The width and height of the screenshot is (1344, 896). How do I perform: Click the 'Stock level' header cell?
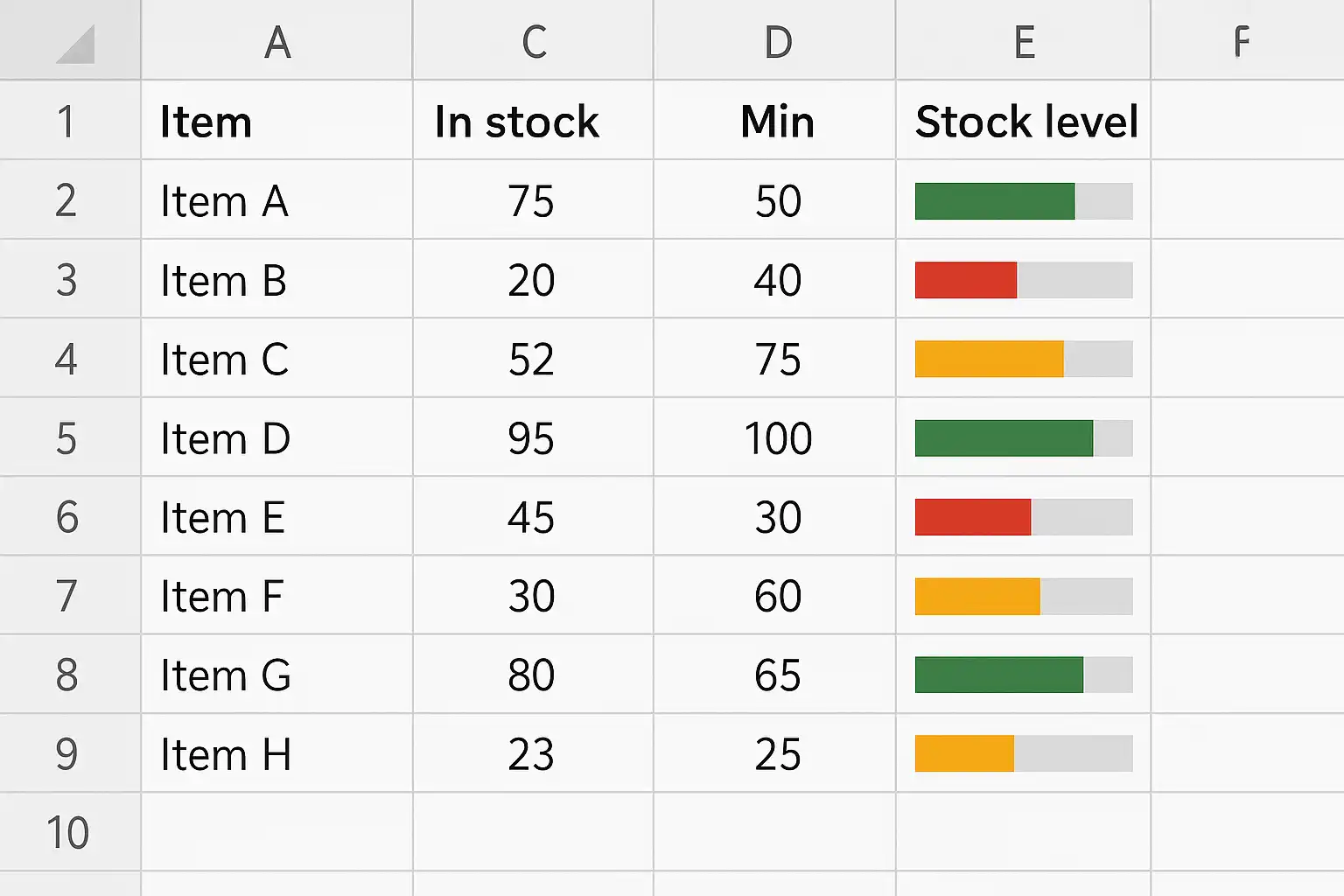click(1025, 122)
